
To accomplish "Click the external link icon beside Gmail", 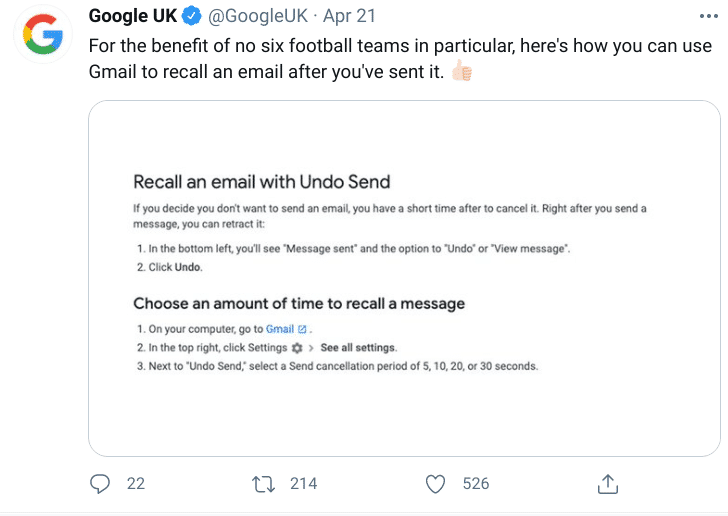I will coord(302,329).
